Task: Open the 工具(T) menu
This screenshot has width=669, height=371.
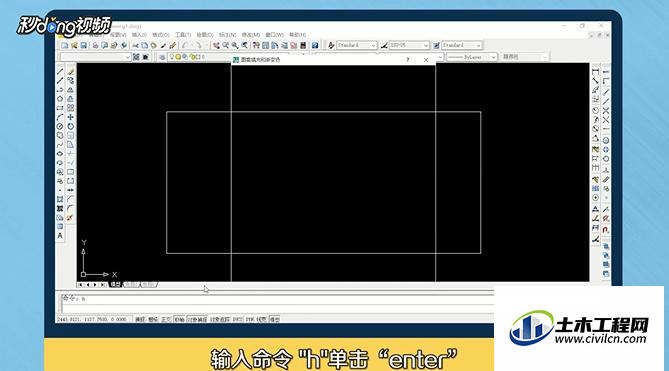Action: pos(183,35)
